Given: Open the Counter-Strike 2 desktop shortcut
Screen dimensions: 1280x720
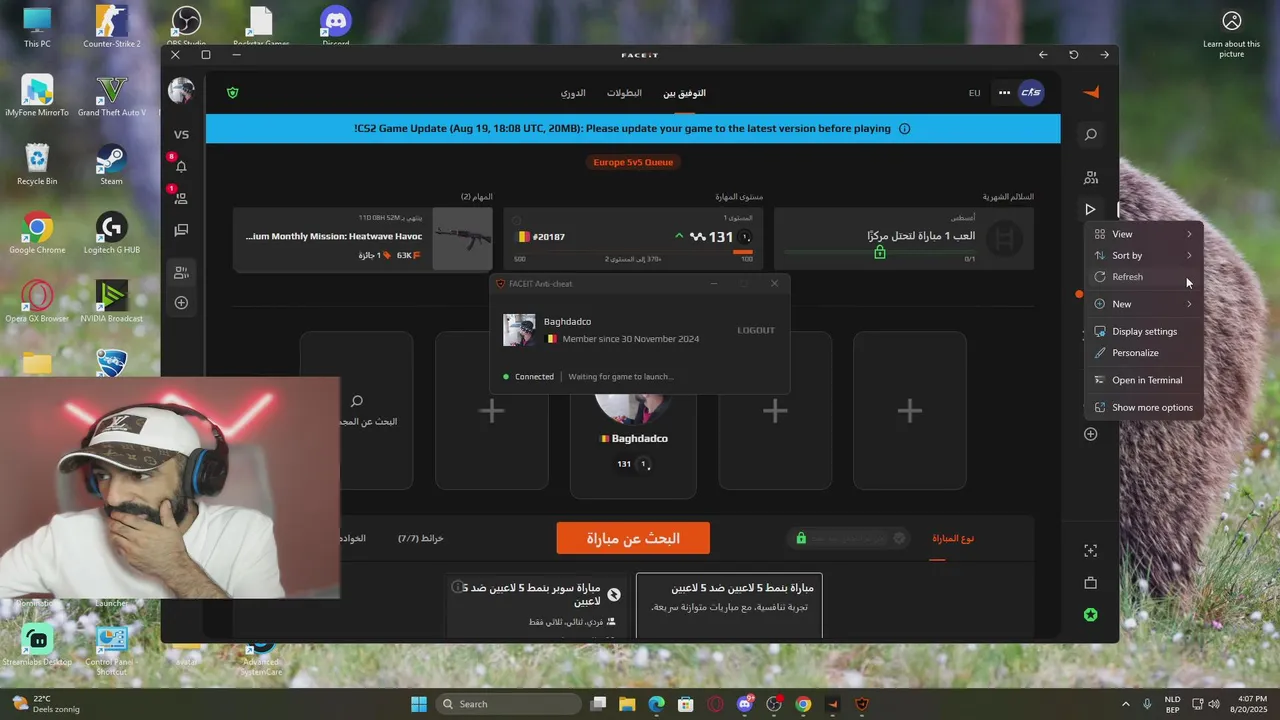Looking at the screenshot, I should click(x=112, y=26).
